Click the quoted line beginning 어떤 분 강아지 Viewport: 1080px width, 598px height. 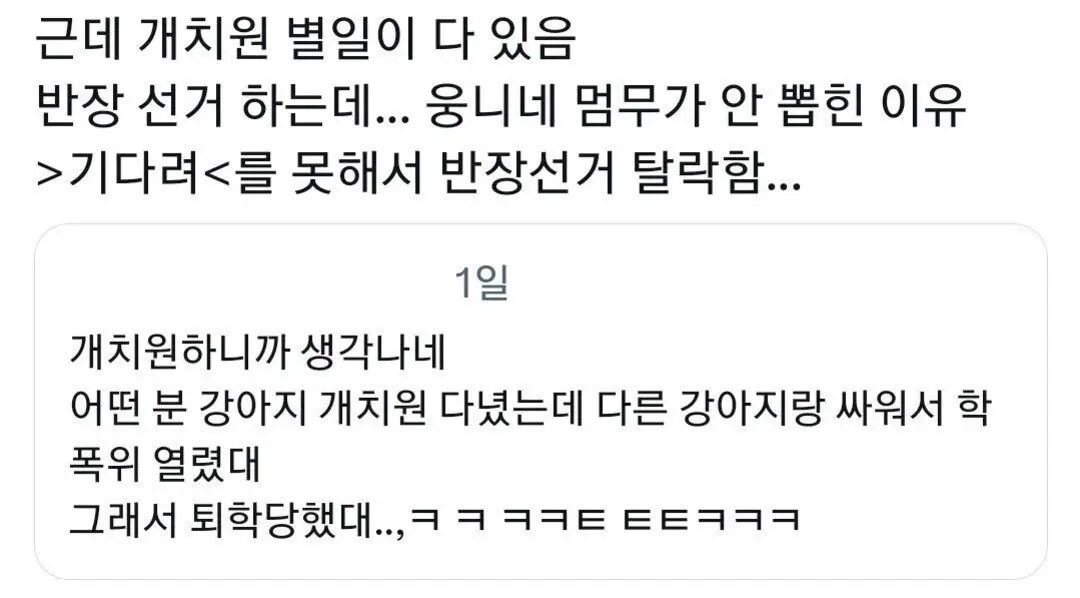[530, 407]
